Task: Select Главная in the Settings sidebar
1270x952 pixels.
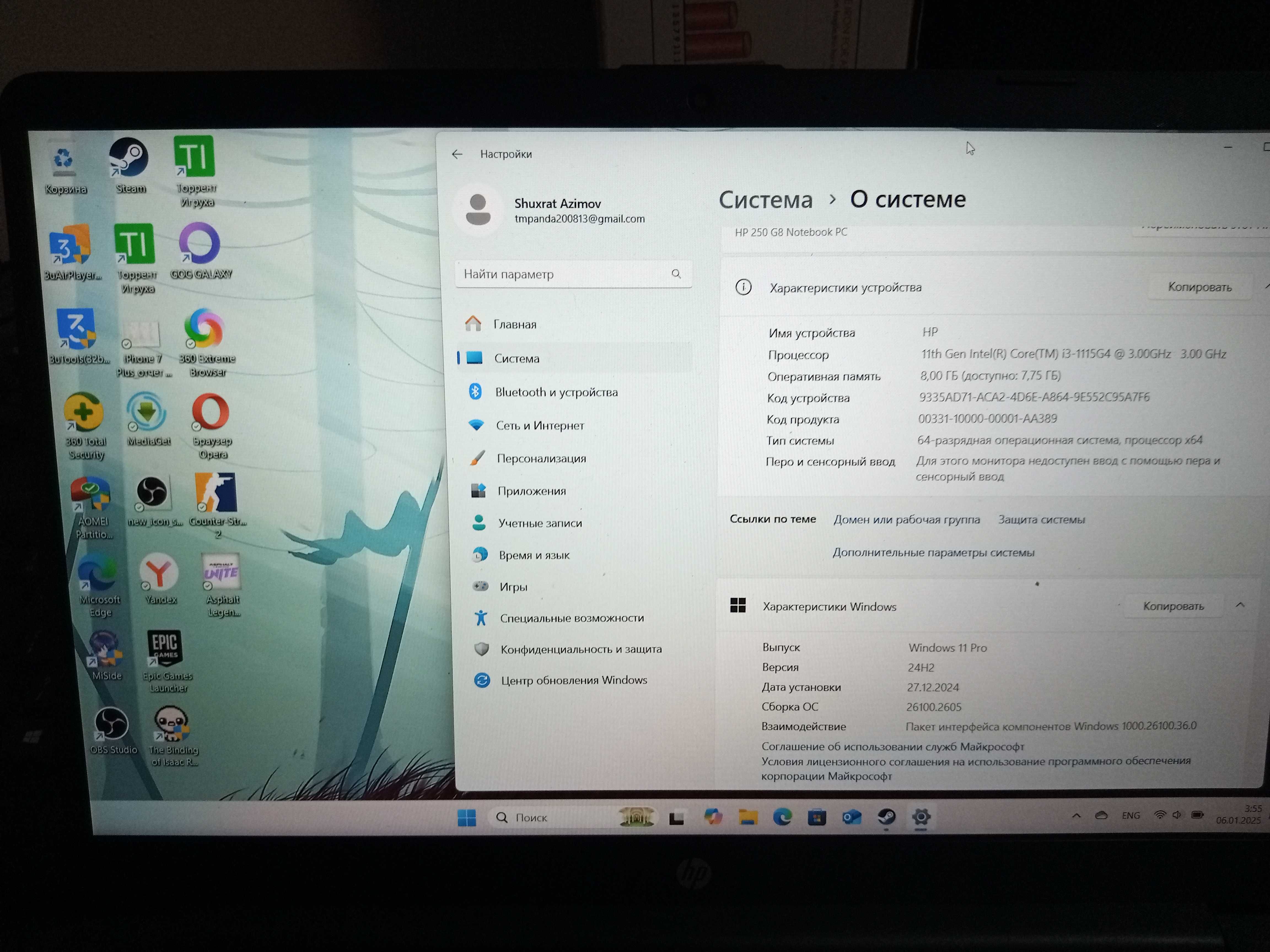Action: tap(574, 324)
